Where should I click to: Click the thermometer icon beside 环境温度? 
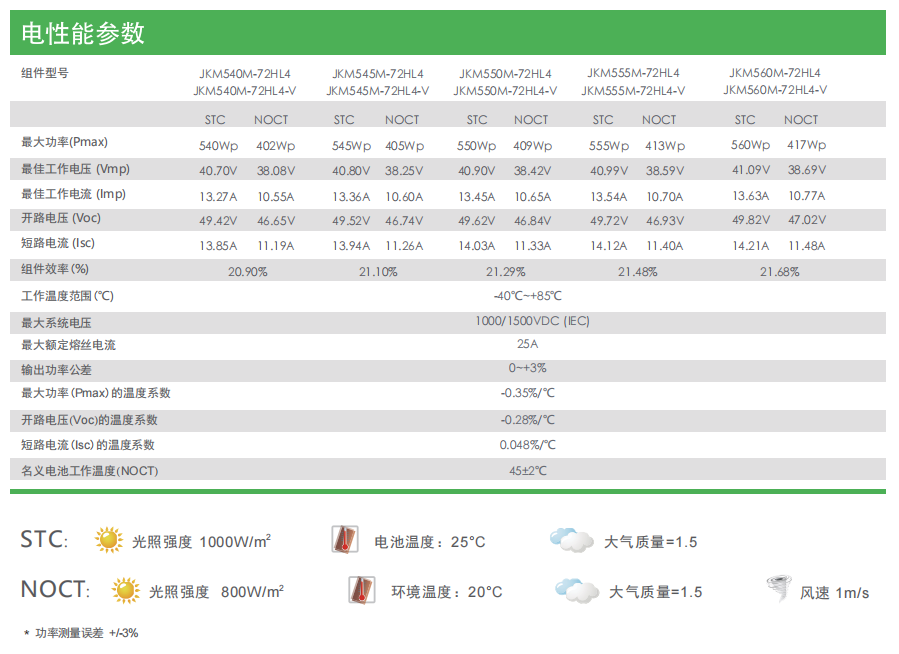362,590
